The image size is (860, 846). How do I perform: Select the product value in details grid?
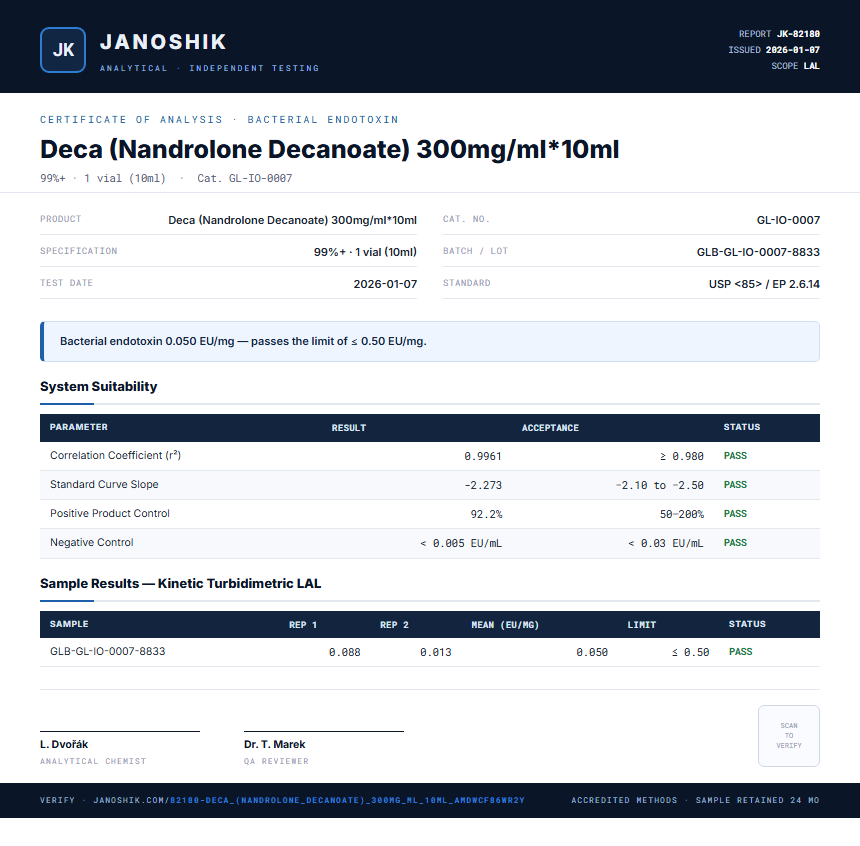tap(292, 220)
